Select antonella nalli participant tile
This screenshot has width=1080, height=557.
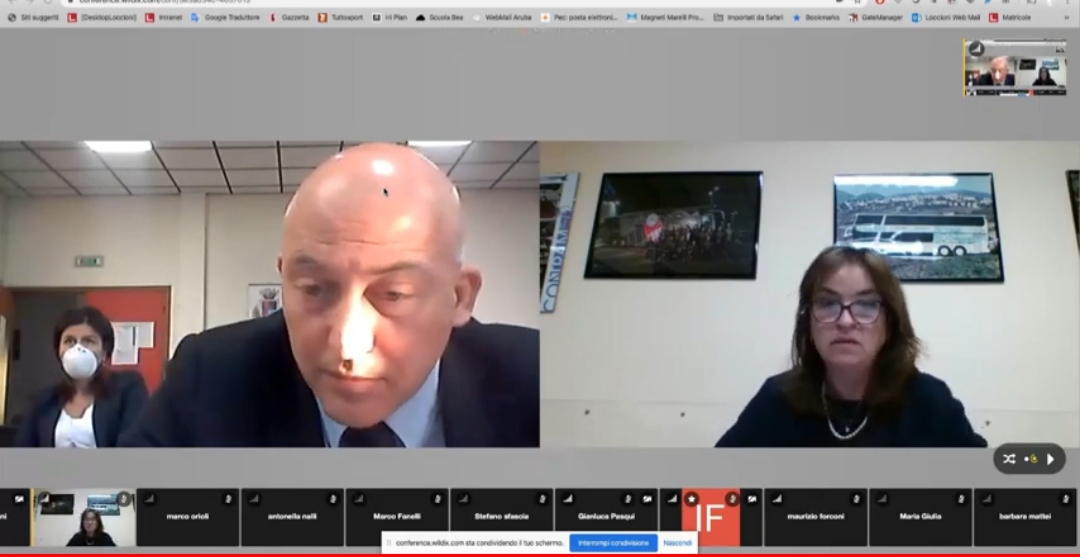point(293,517)
